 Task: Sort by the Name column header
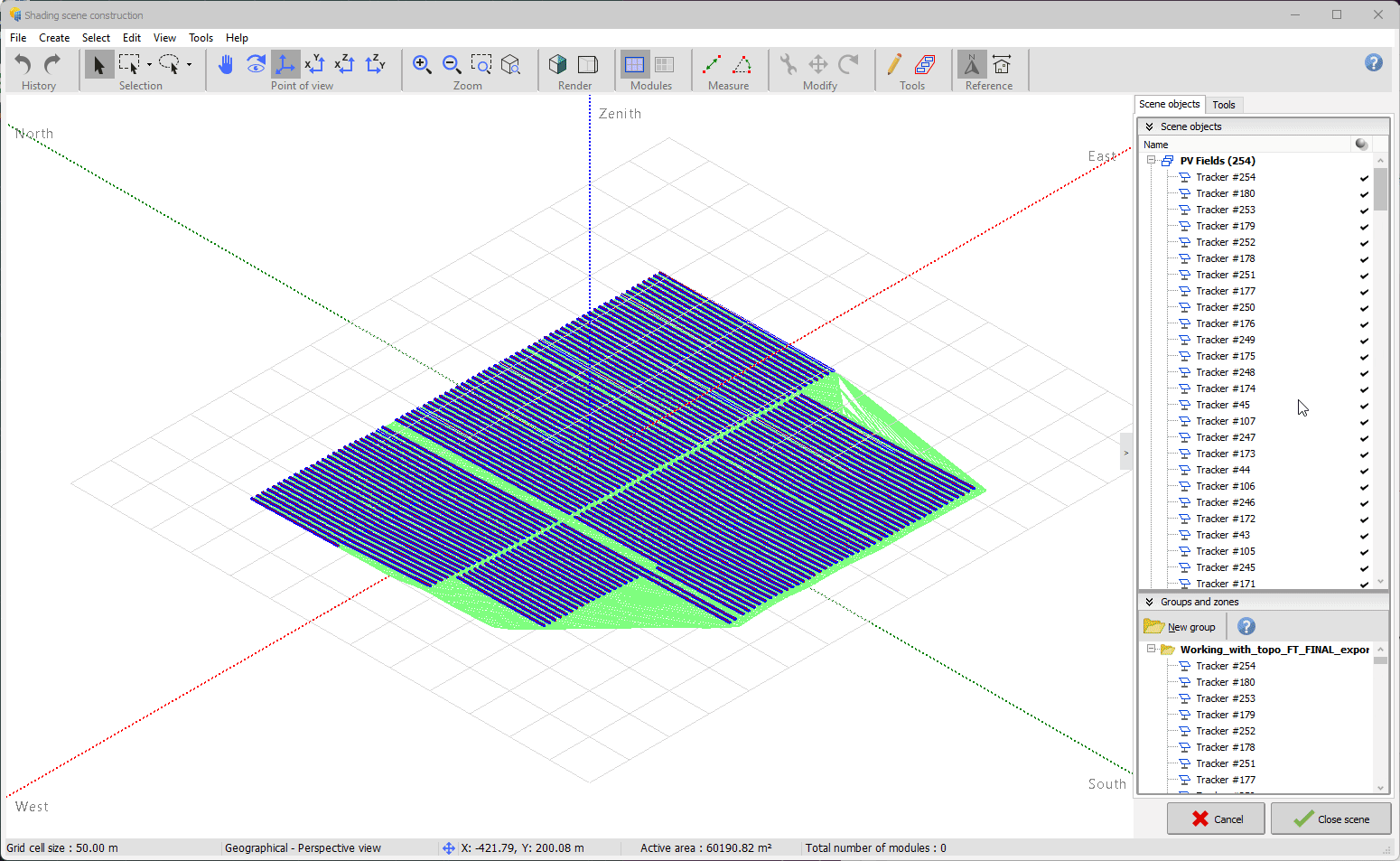click(x=1245, y=145)
